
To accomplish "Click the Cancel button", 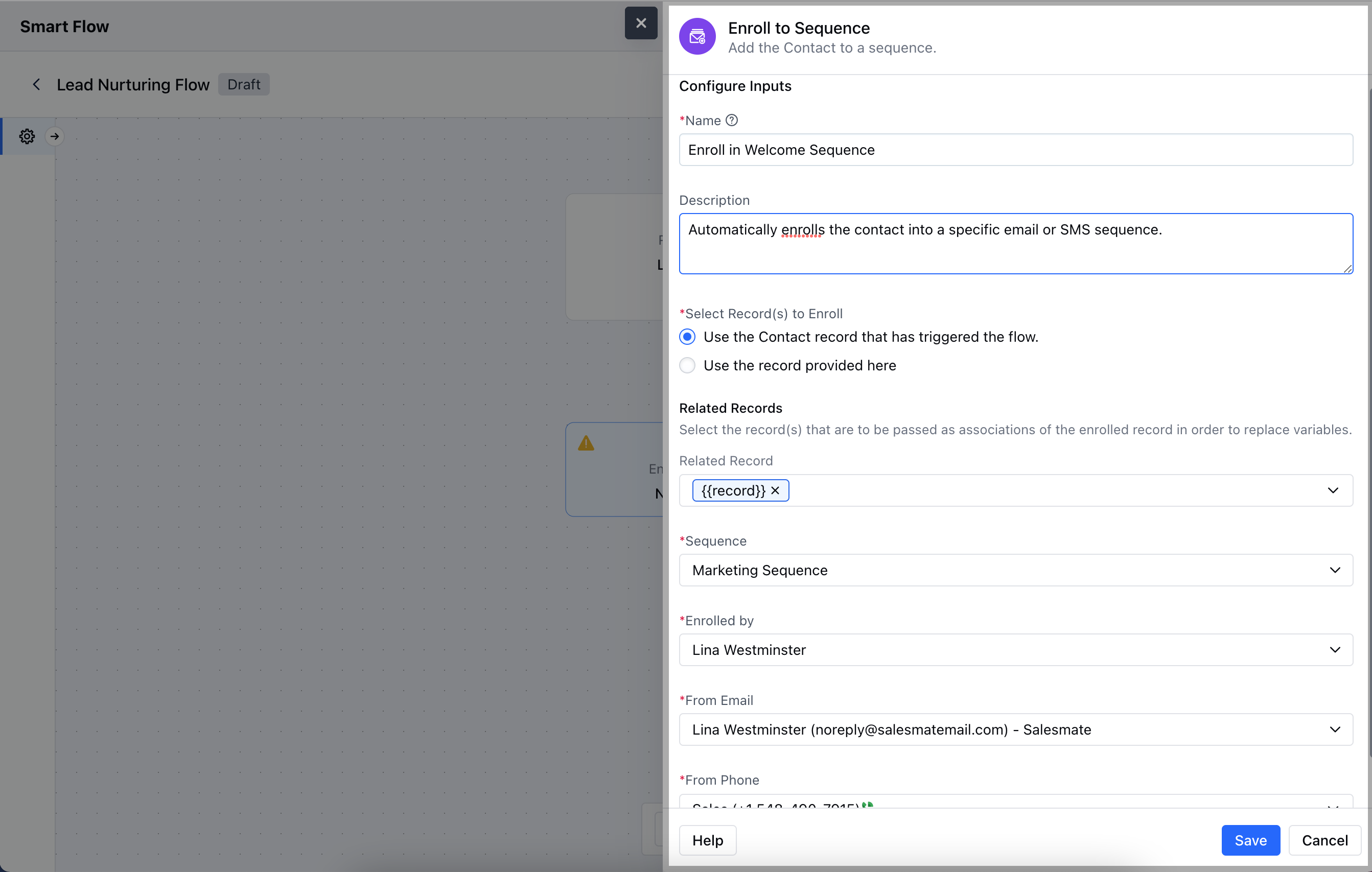I will click(1324, 840).
